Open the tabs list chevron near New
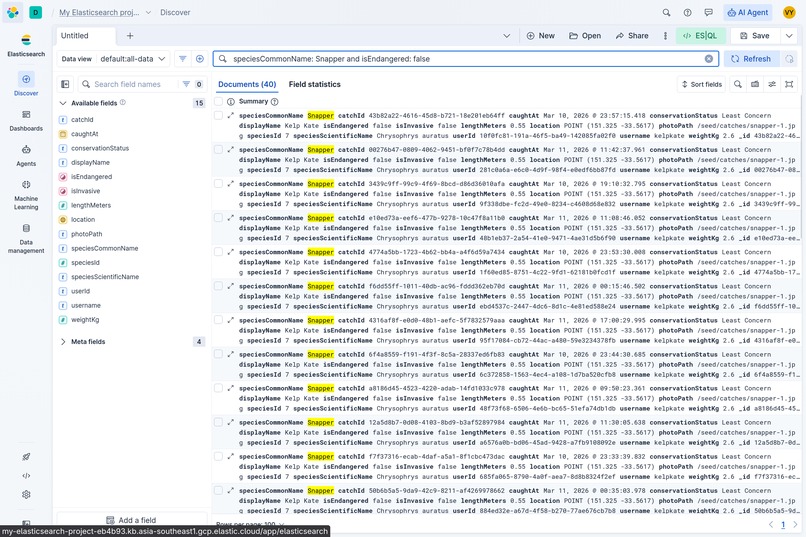The width and height of the screenshot is (806, 537). [507, 35]
